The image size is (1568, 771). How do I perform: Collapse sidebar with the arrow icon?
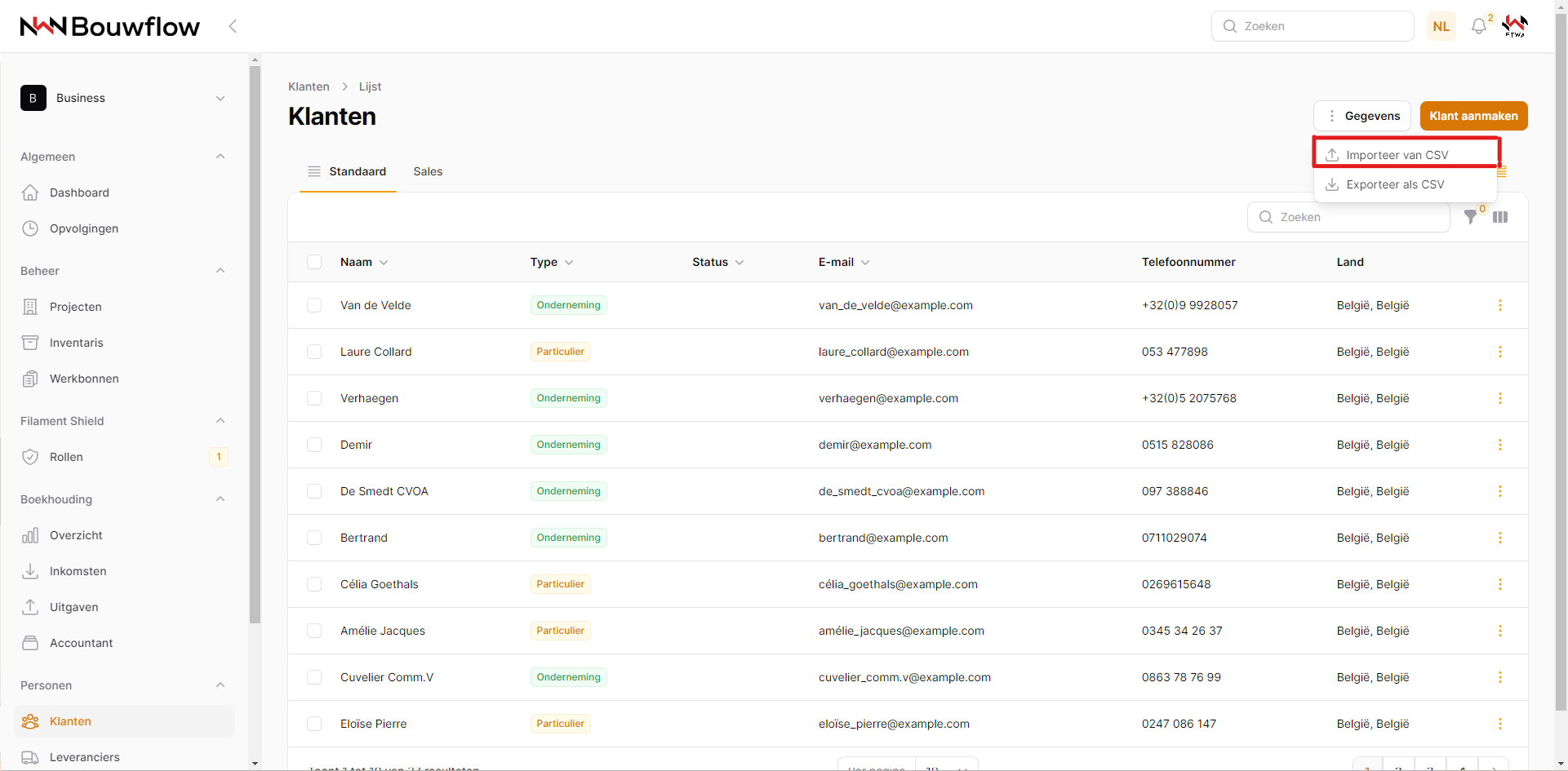click(x=233, y=26)
